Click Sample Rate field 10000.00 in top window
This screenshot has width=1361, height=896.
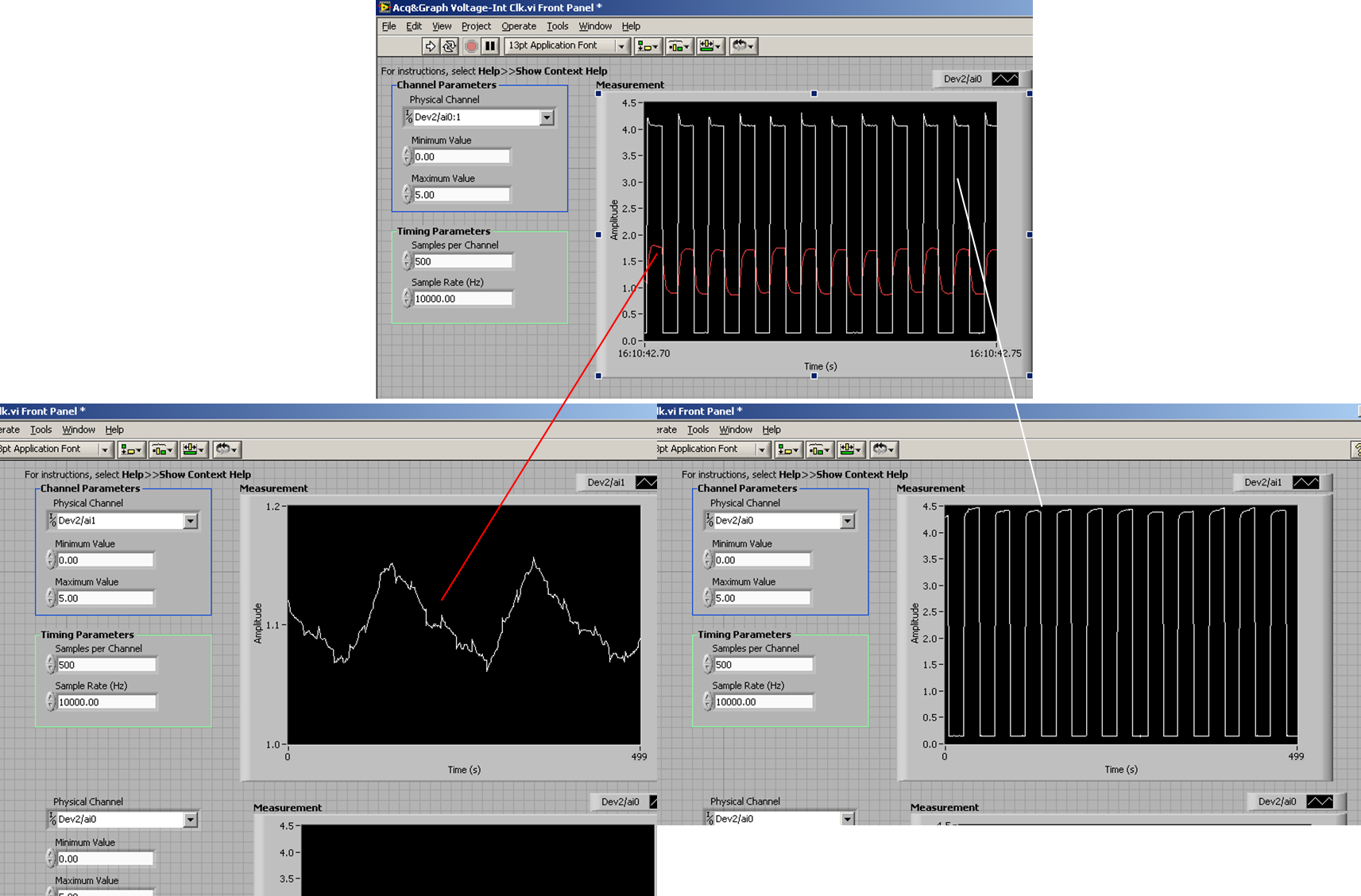(x=463, y=299)
